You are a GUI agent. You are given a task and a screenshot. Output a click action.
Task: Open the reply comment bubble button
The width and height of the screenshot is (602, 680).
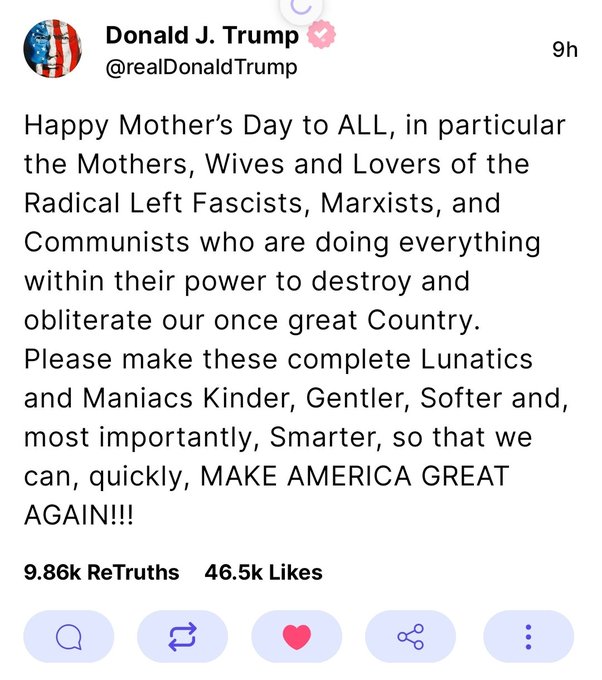coord(68,636)
